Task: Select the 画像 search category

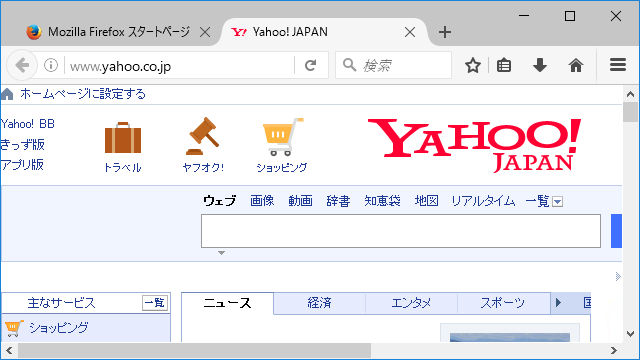Action: click(x=262, y=201)
